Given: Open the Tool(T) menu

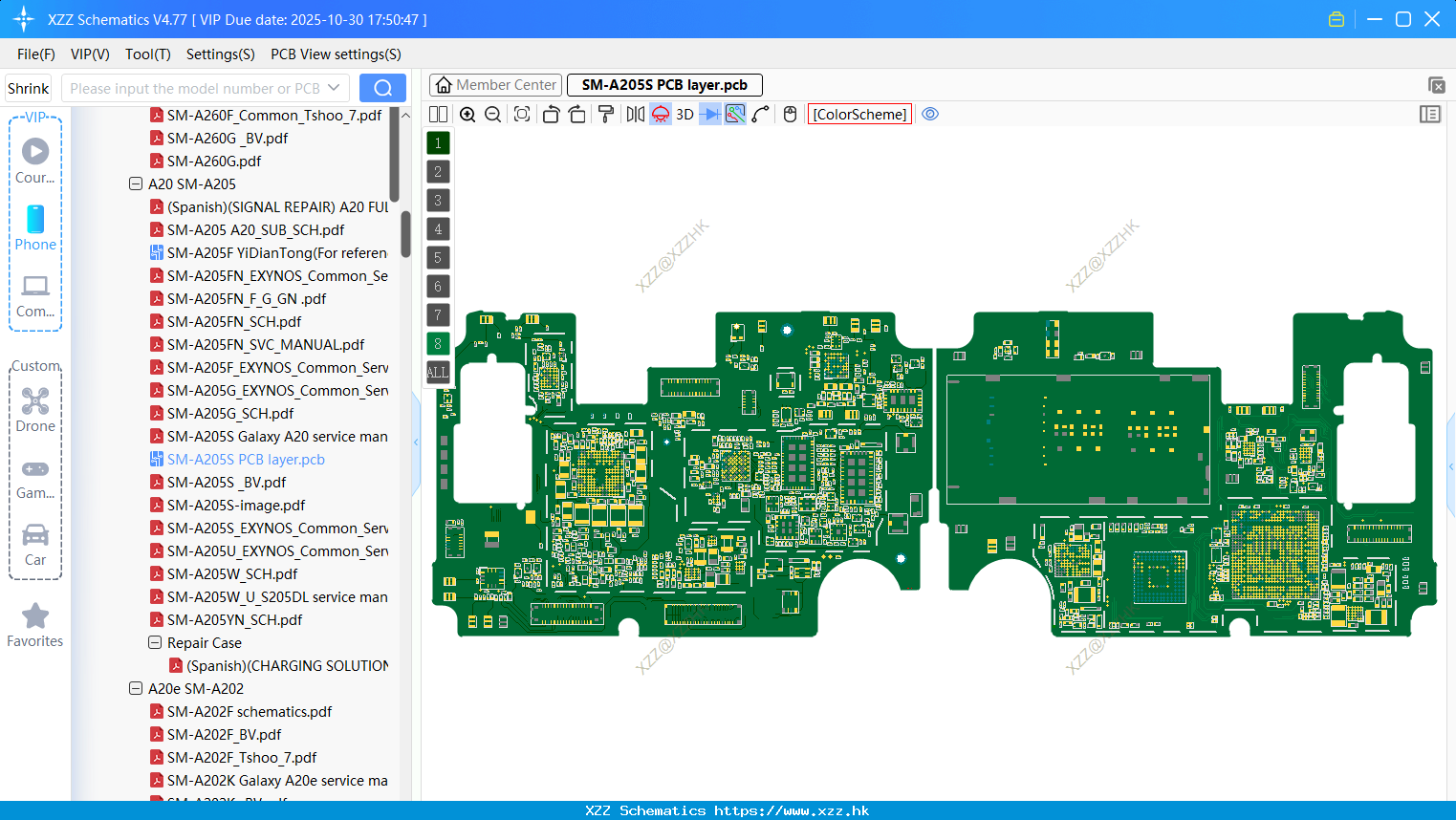Looking at the screenshot, I should point(148,54).
